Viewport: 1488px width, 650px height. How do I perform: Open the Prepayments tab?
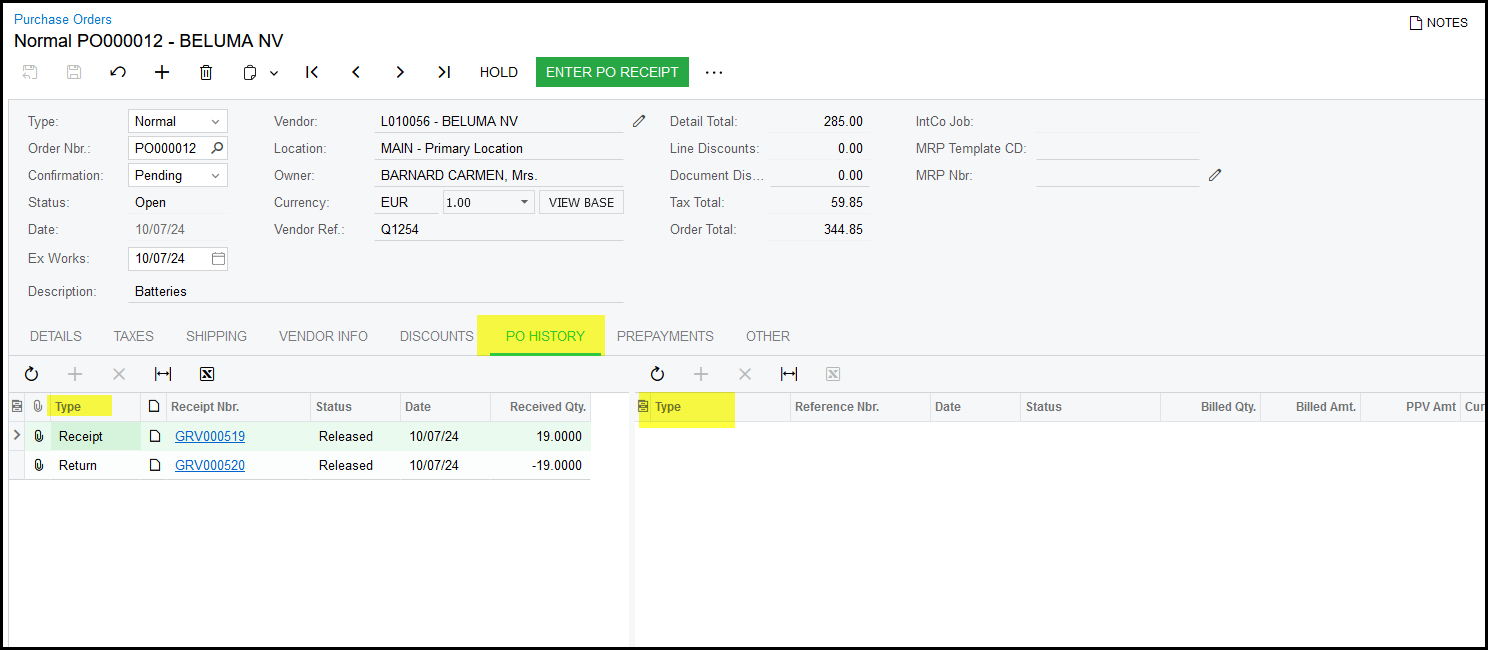[665, 336]
